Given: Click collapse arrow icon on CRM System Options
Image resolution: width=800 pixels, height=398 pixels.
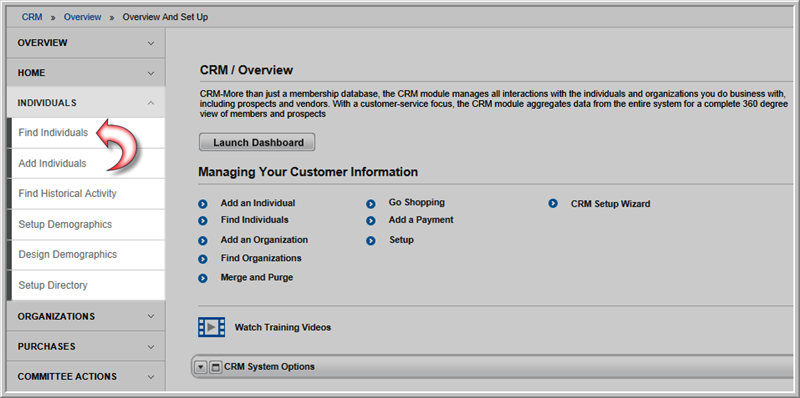Looking at the screenshot, I should (201, 367).
